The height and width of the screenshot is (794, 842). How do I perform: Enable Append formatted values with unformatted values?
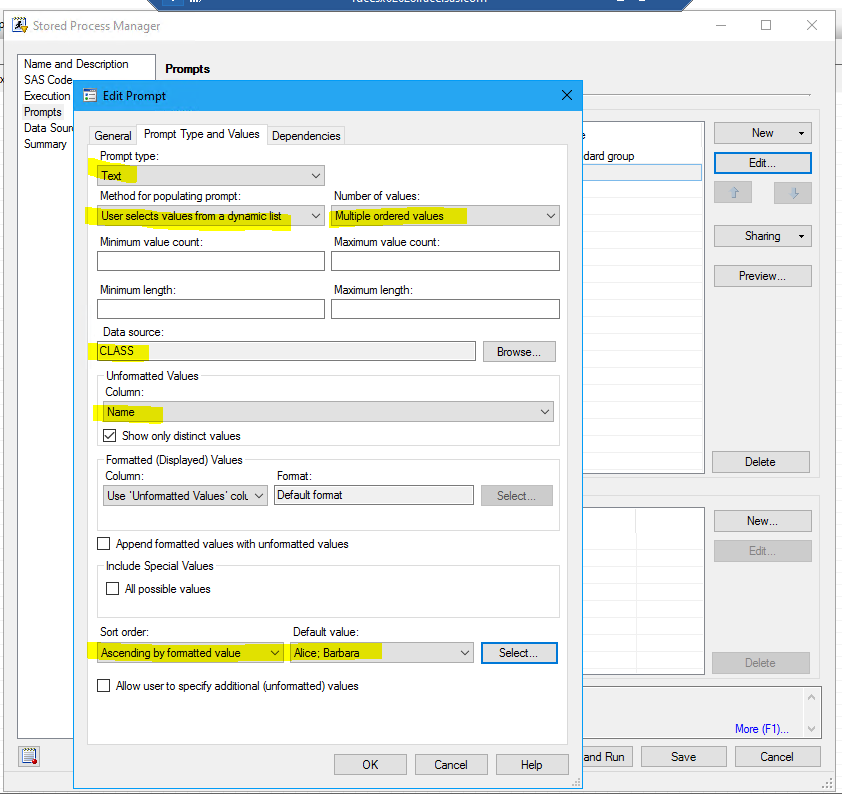click(x=104, y=544)
